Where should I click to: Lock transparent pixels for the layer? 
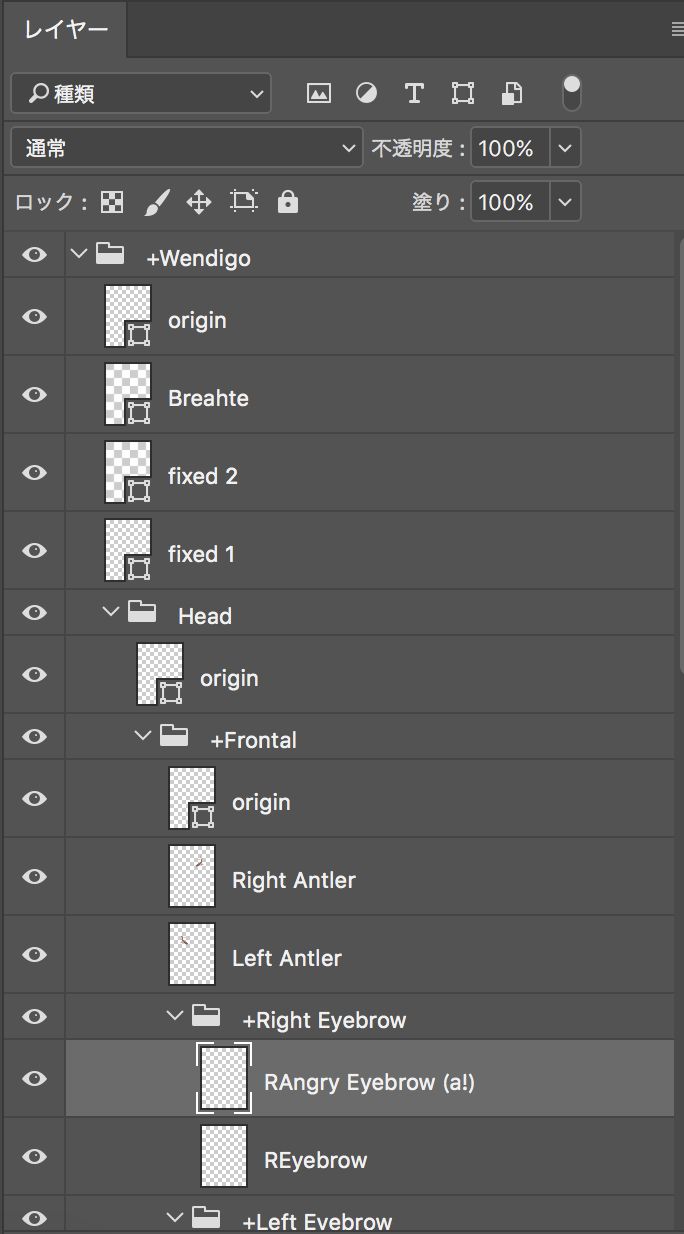click(x=111, y=201)
